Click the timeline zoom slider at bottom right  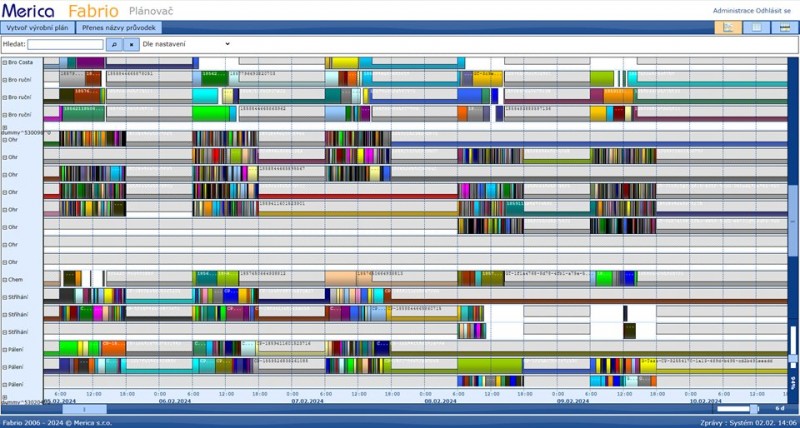click(x=738, y=409)
